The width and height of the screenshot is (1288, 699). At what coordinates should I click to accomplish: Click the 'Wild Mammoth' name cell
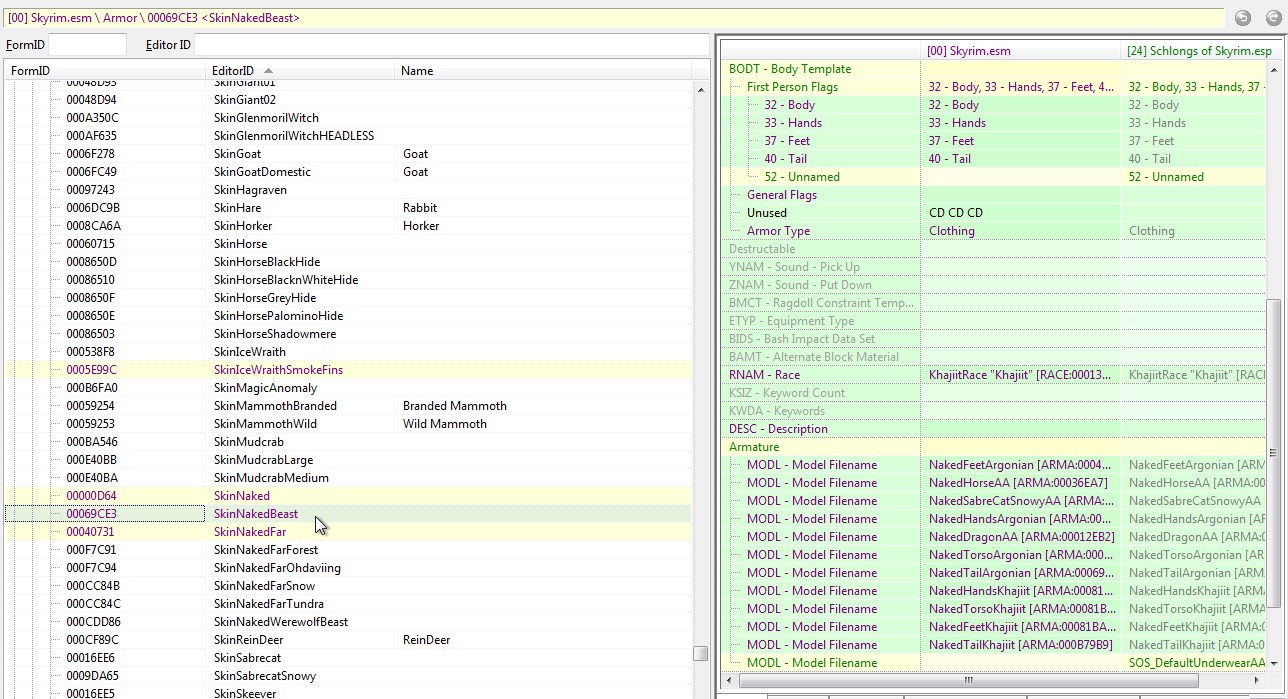[x=444, y=424]
